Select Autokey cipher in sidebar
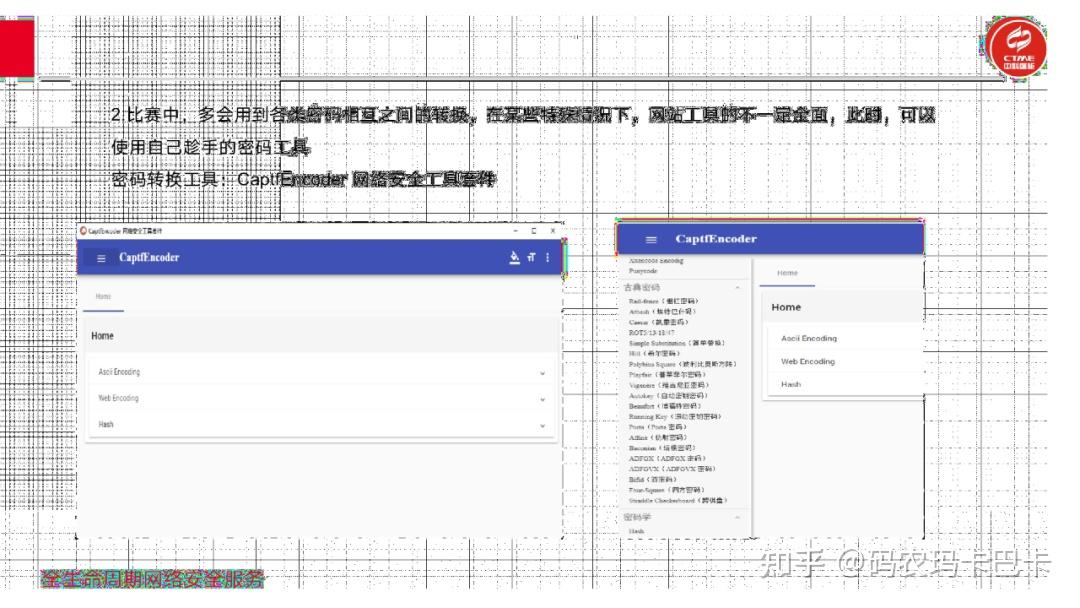The image size is (1080, 608). click(667, 395)
